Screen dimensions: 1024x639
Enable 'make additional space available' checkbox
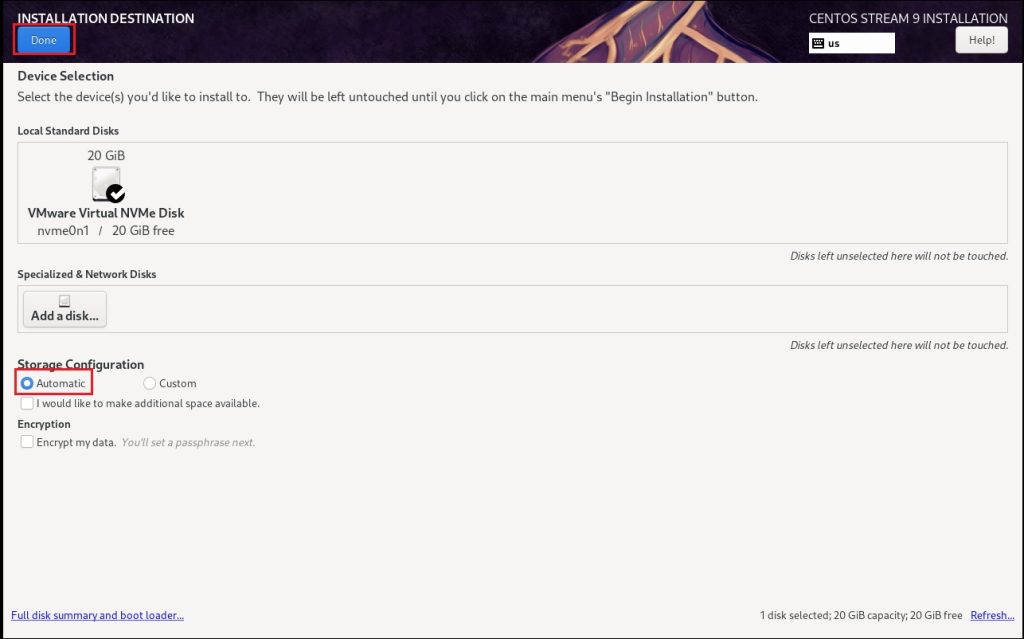coord(27,404)
